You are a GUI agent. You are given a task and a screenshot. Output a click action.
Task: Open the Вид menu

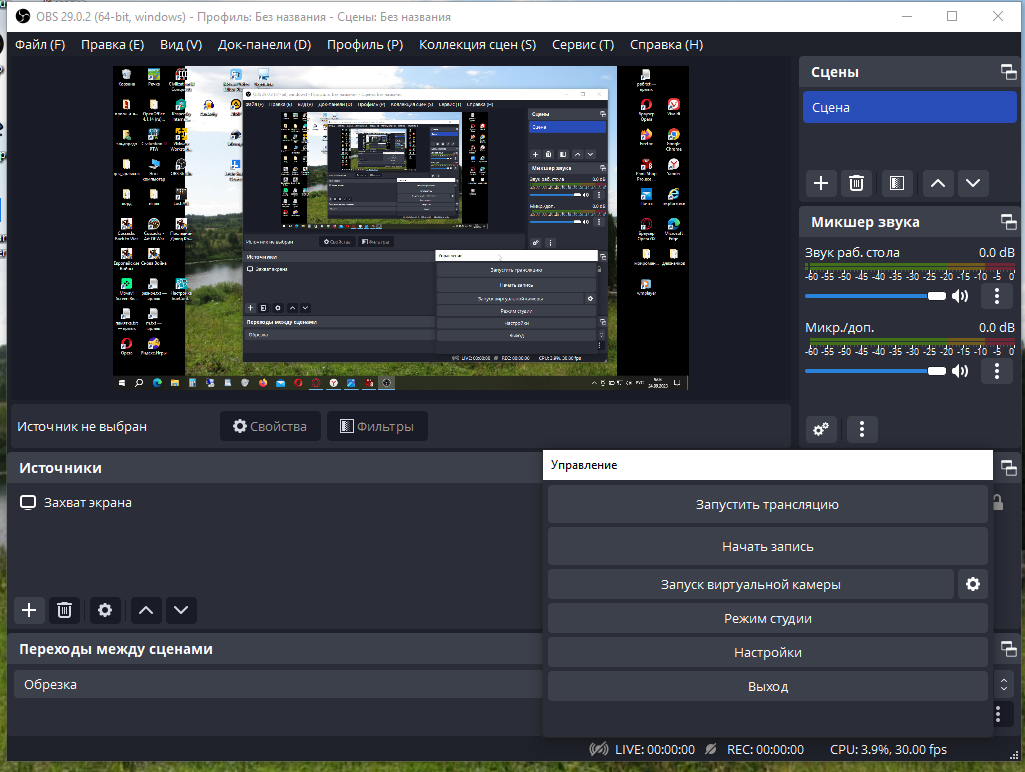181,44
